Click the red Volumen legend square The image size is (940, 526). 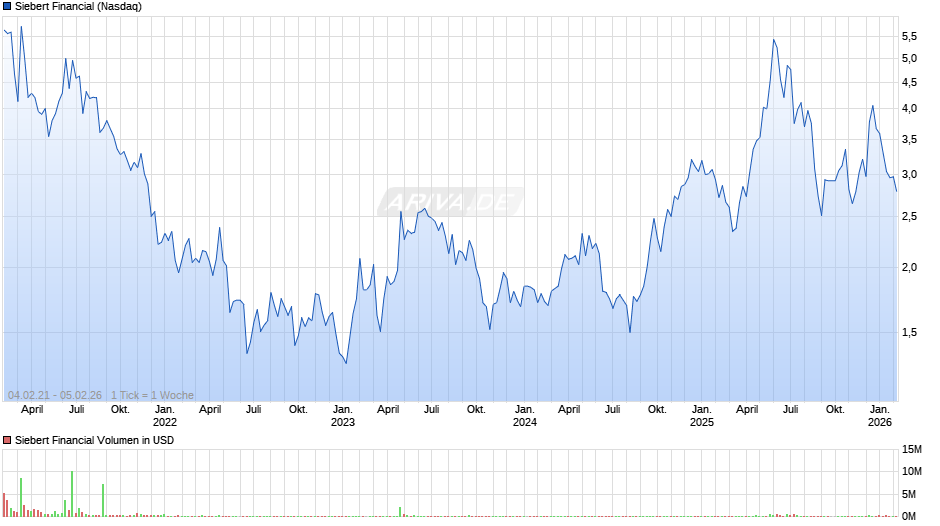point(7,440)
